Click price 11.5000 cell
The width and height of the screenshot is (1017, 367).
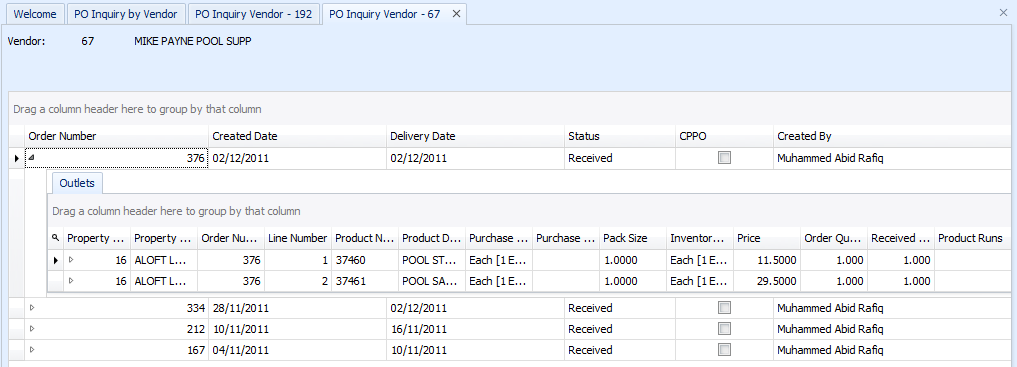point(767,260)
